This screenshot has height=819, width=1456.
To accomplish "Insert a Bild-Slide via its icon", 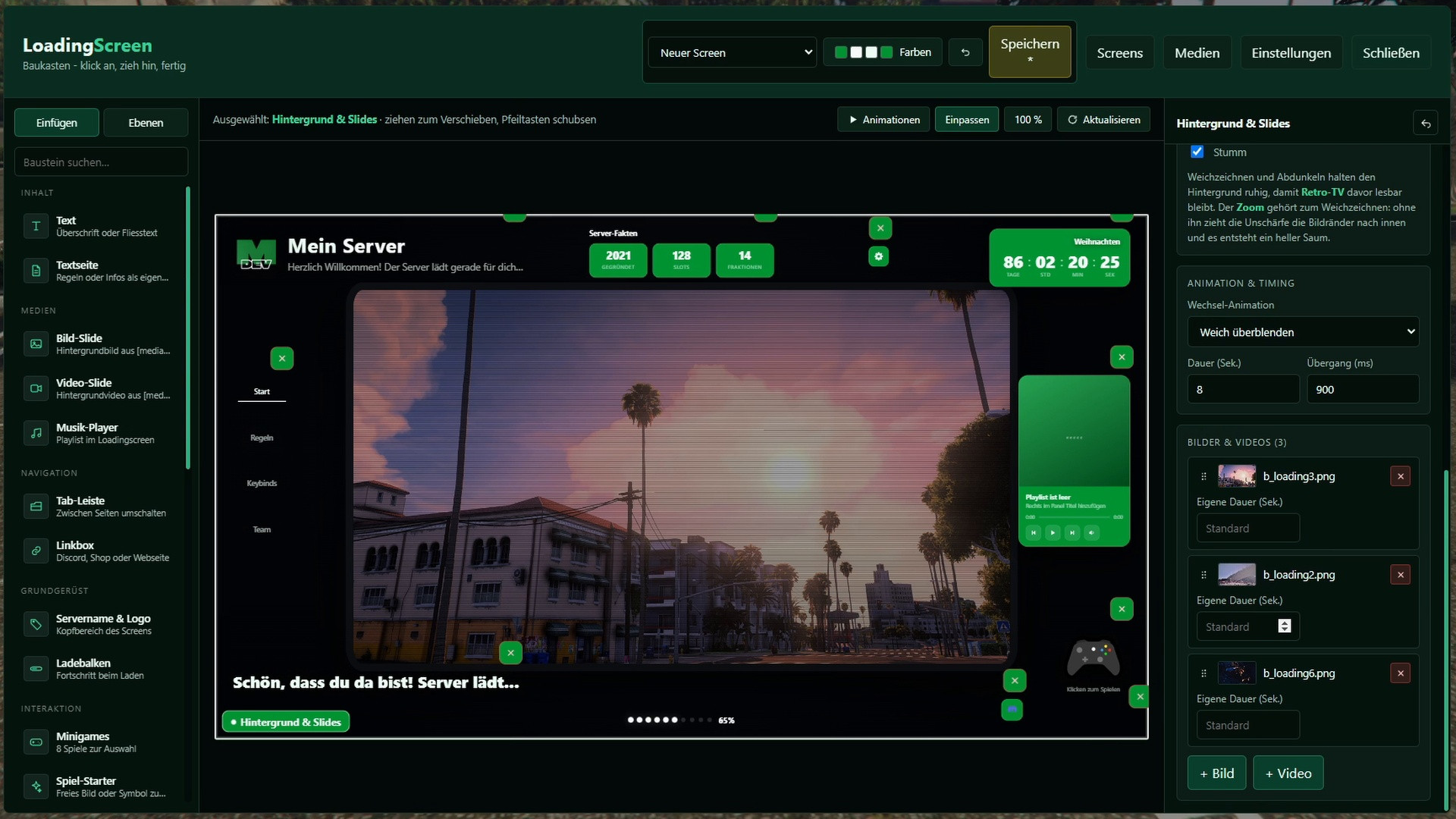I will 36,344.
